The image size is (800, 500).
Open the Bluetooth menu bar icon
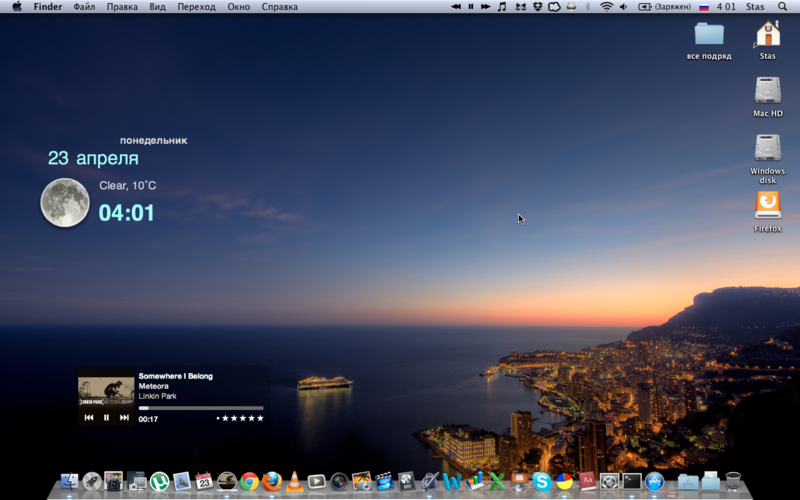588,7
